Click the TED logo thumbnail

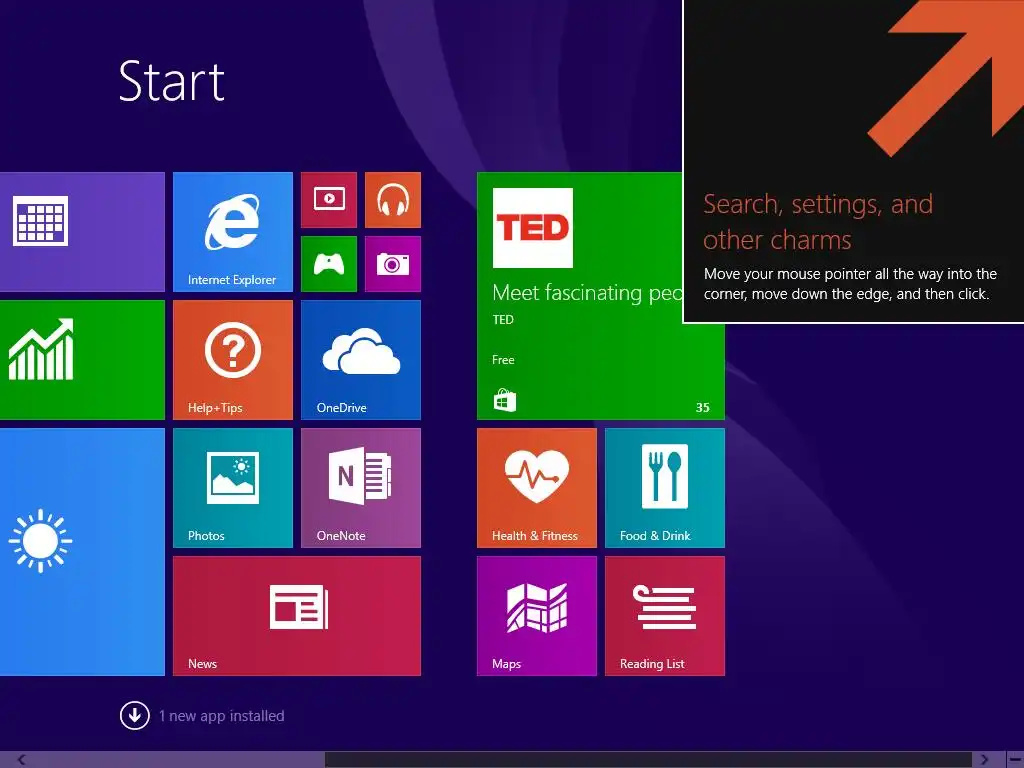[x=532, y=228]
